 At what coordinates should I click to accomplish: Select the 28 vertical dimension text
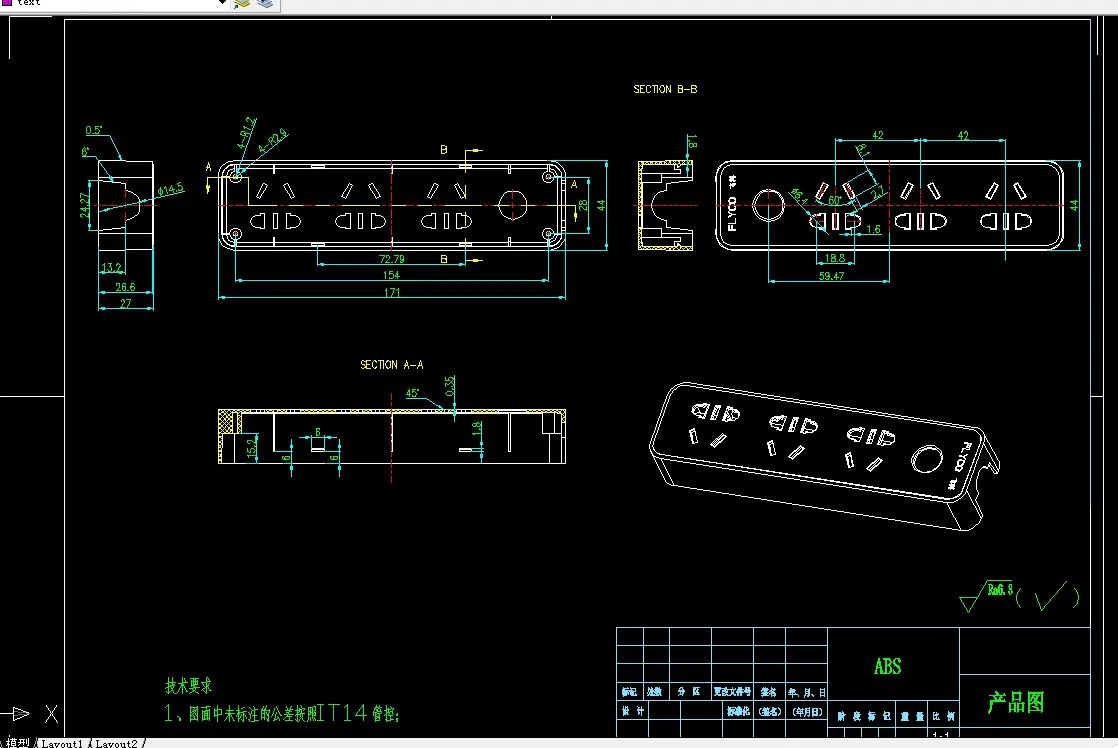click(x=583, y=205)
